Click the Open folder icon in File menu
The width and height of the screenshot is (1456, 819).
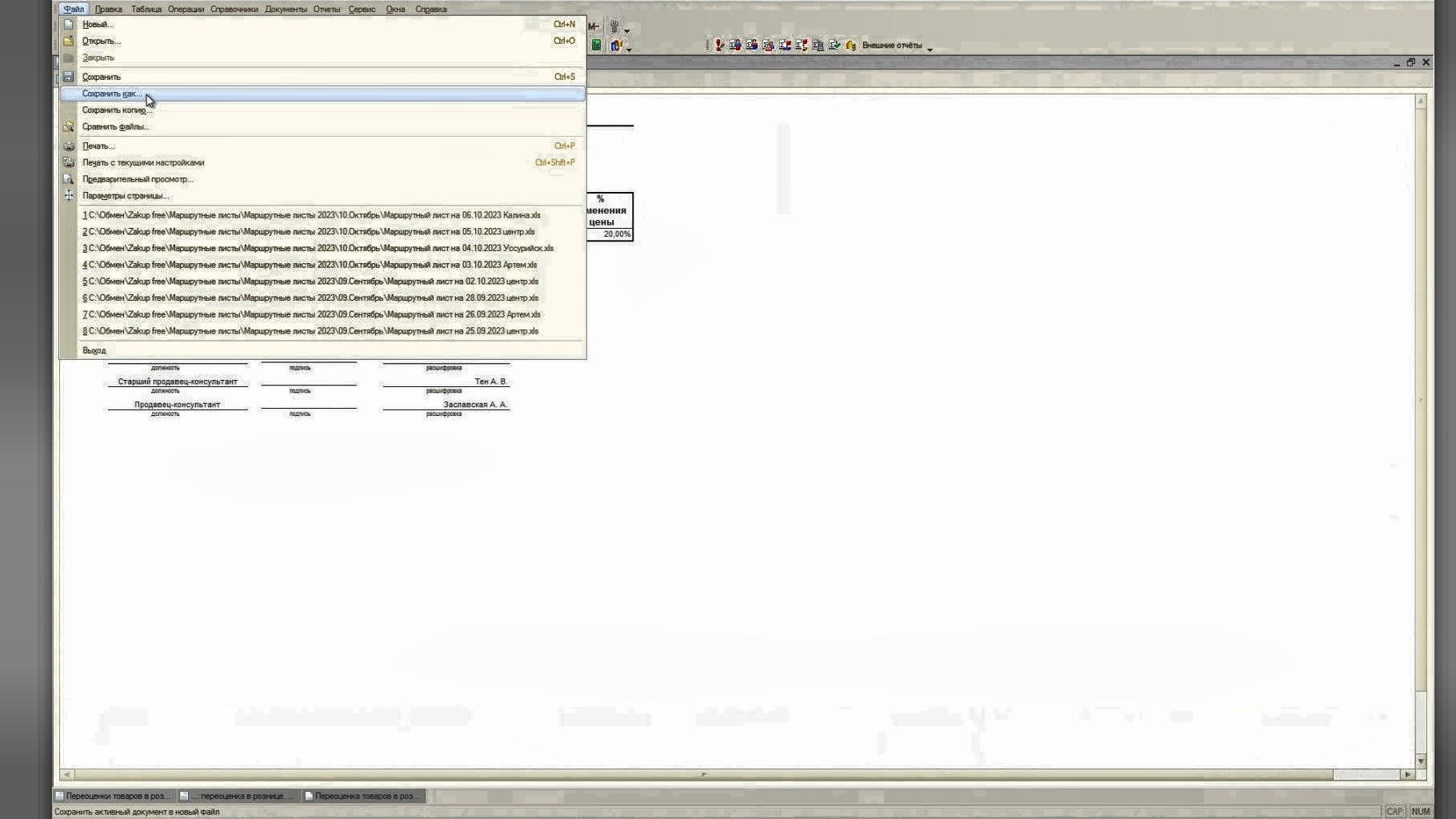pyautogui.click(x=69, y=41)
